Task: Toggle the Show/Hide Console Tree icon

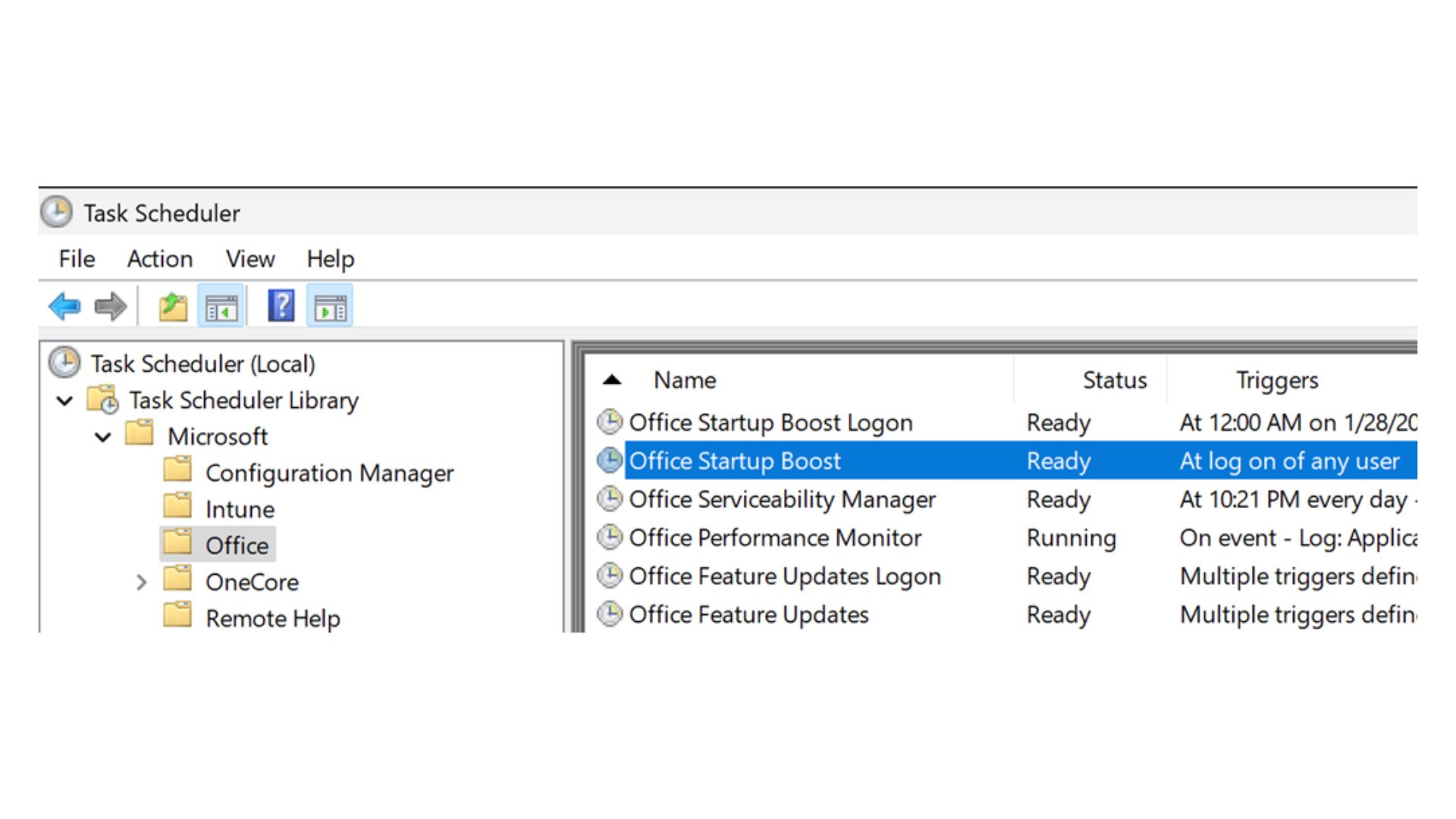Action: (221, 306)
